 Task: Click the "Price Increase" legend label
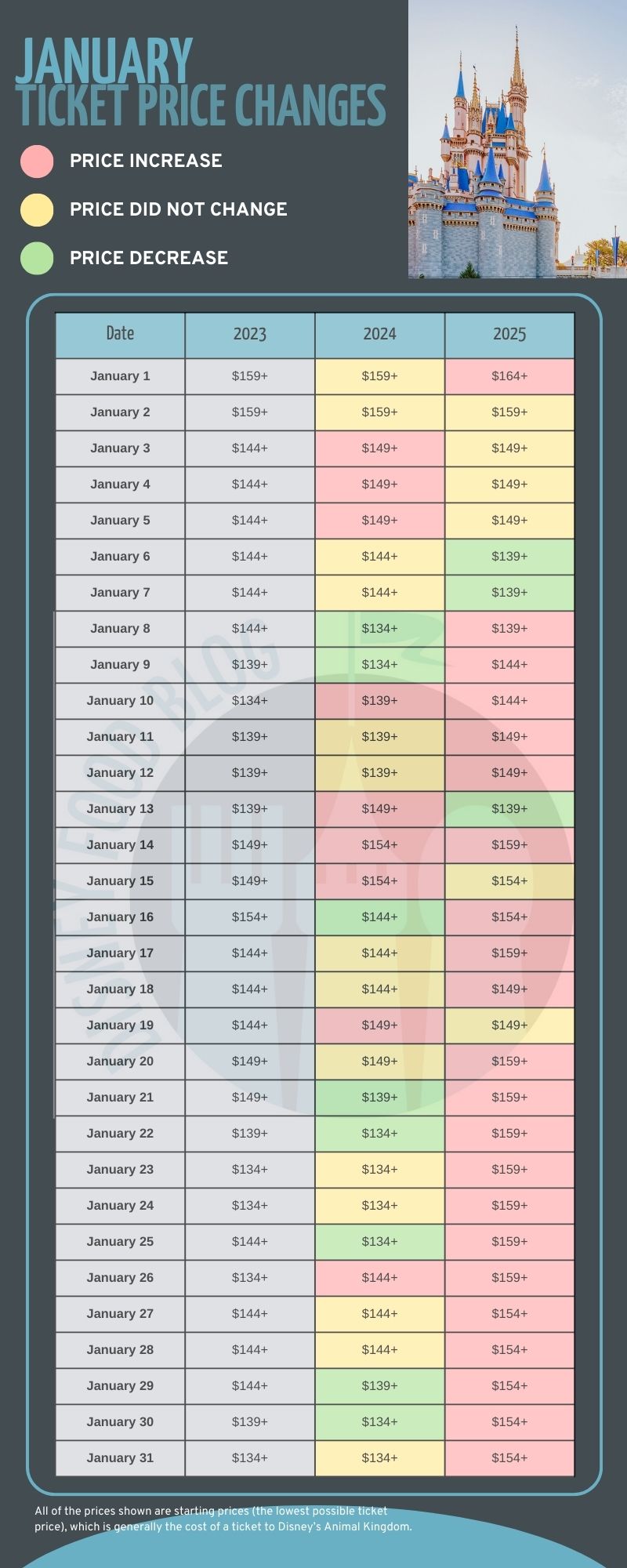[x=146, y=161]
